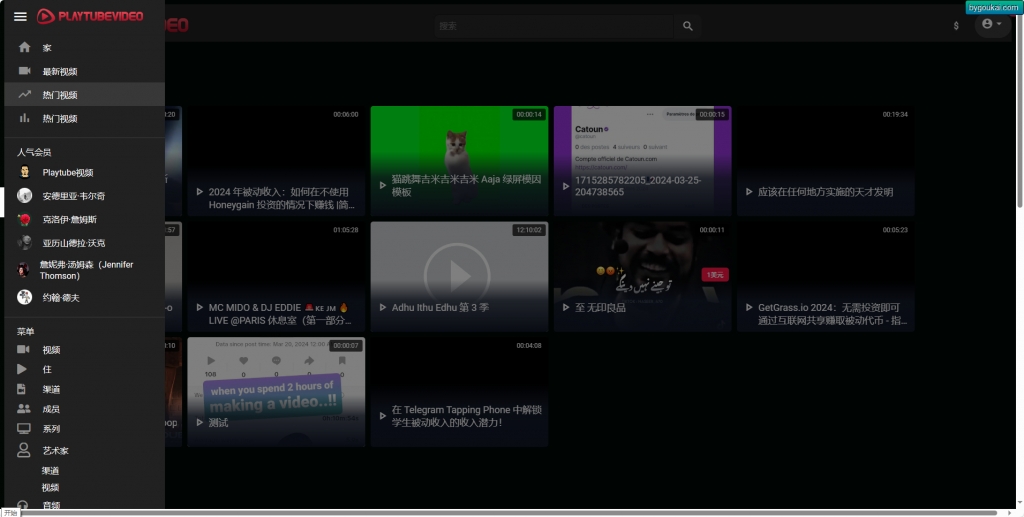Click inside the 搜索 search field
Image resolution: width=1024 pixels, height=517 pixels.
pos(555,26)
